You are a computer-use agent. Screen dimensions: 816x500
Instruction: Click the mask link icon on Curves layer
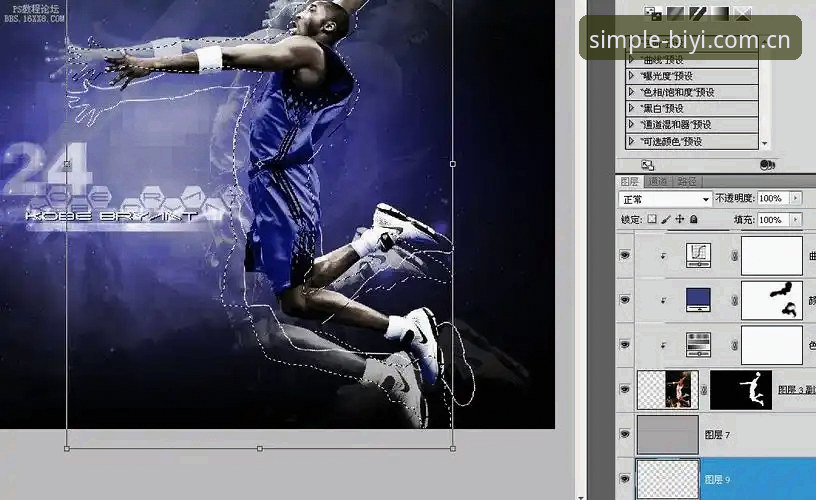(734, 255)
